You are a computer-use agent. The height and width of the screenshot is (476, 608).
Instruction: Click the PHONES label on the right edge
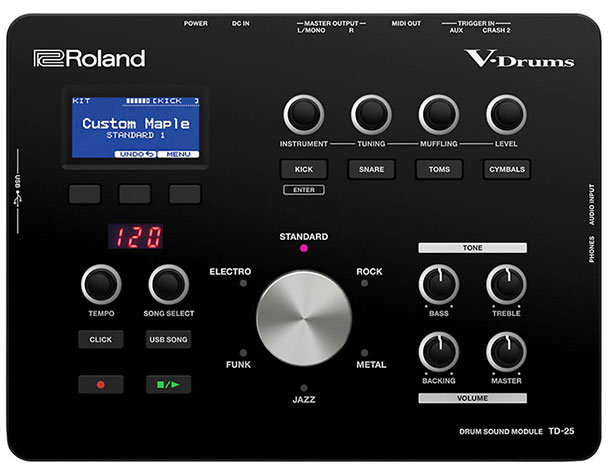pos(592,249)
